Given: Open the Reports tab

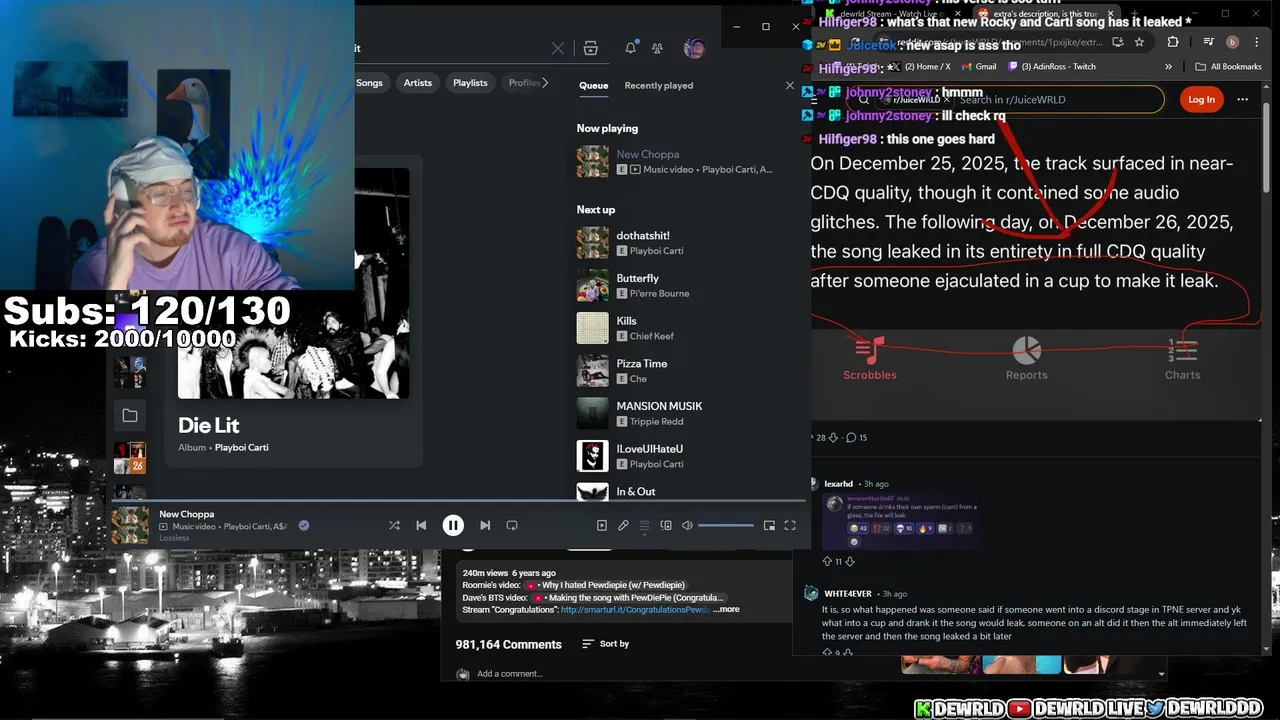Looking at the screenshot, I should pyautogui.click(x=1027, y=359).
